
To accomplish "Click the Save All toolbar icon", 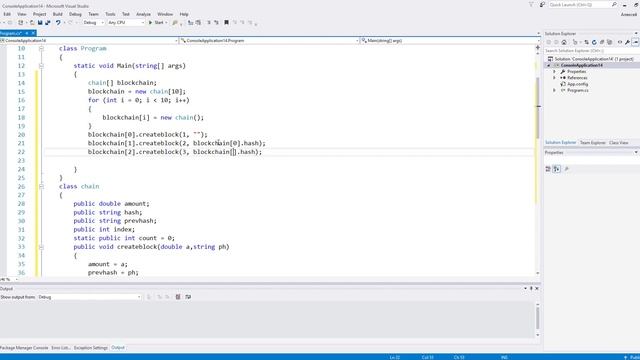I will pyautogui.click(x=48, y=23).
